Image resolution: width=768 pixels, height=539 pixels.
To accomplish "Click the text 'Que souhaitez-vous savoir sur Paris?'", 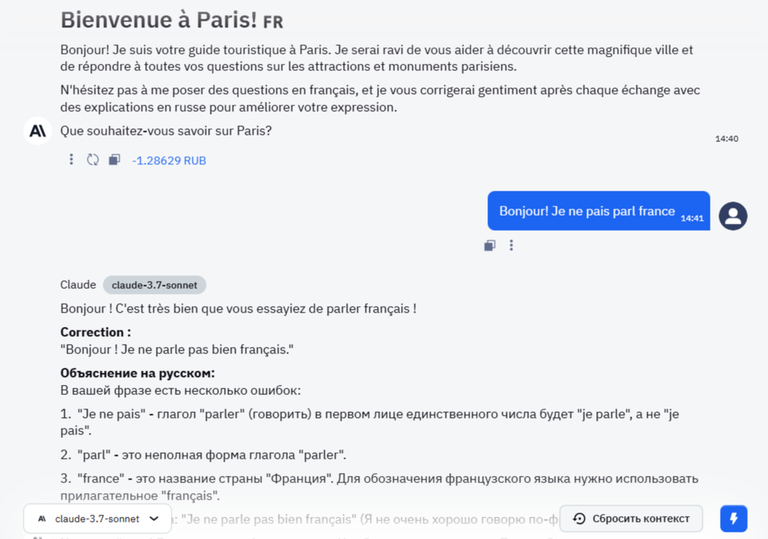I will coord(166,131).
